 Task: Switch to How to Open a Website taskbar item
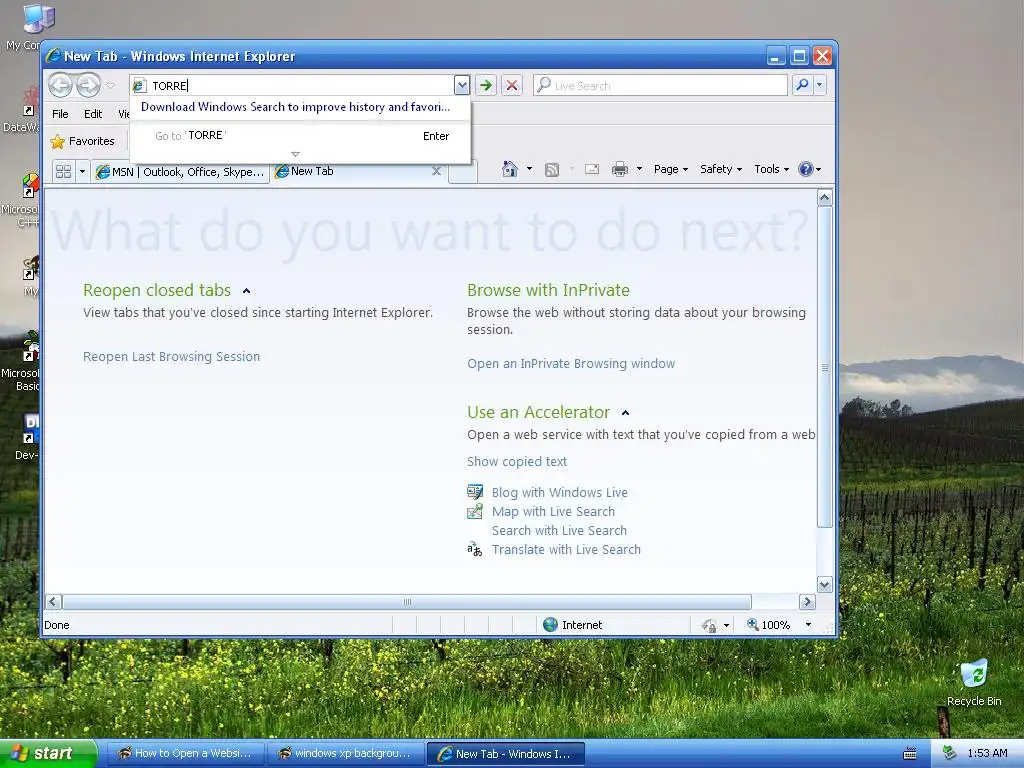185,754
